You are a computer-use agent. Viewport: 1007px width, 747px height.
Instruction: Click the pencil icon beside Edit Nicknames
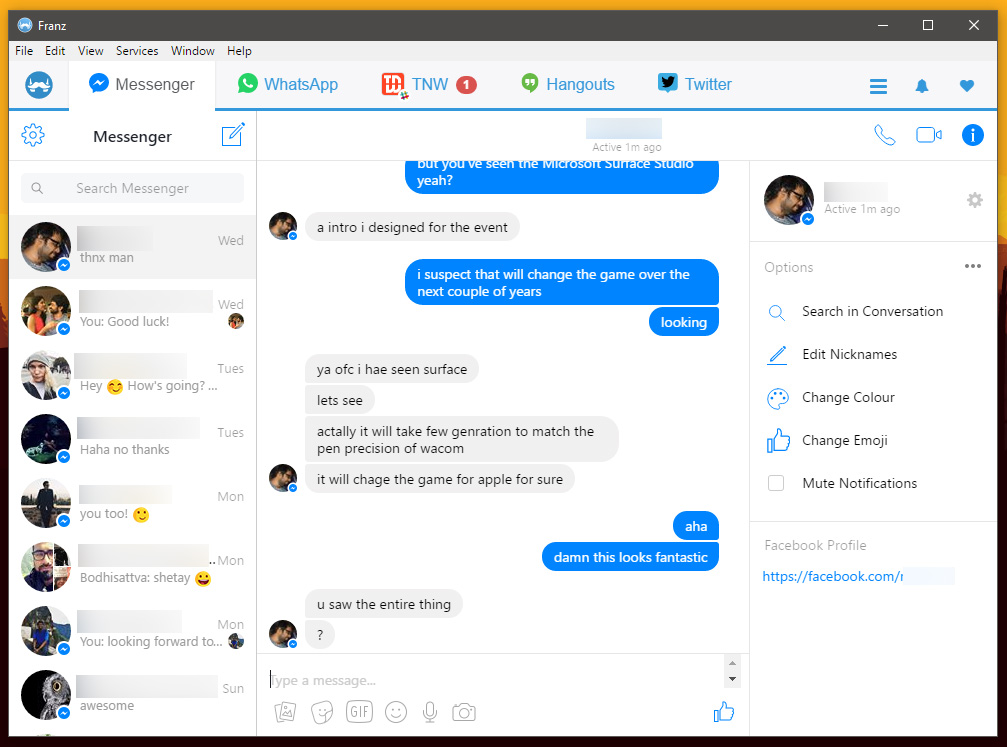pos(777,355)
